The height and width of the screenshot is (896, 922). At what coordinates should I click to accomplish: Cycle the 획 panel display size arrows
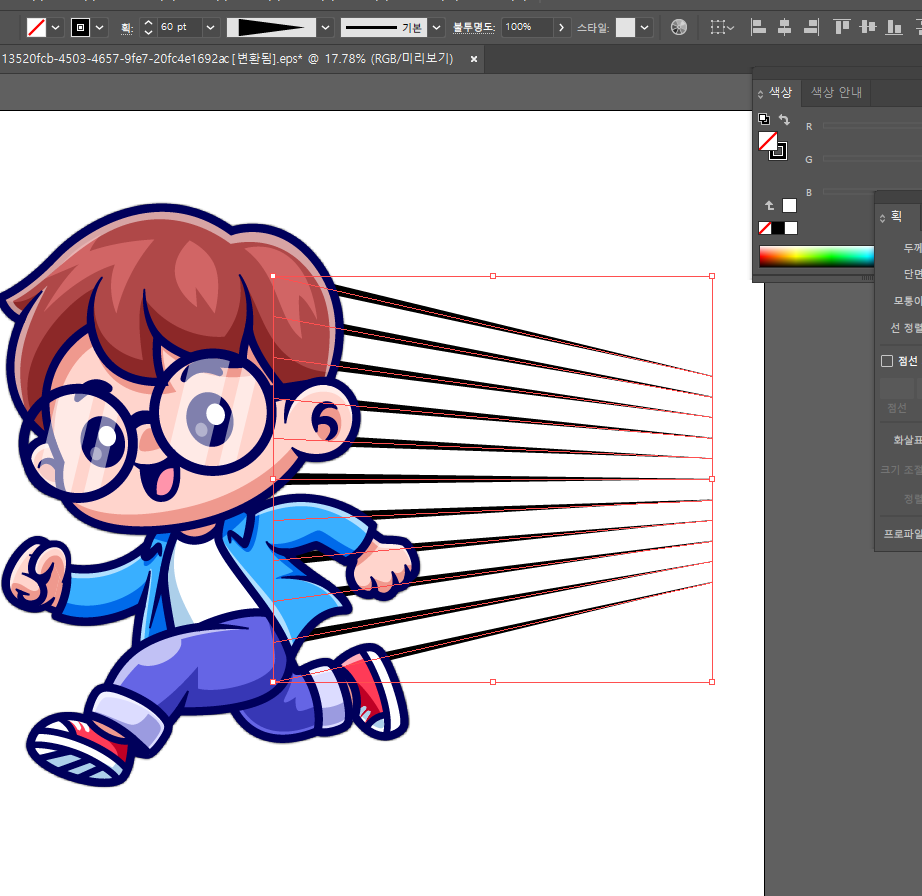tap(882, 218)
